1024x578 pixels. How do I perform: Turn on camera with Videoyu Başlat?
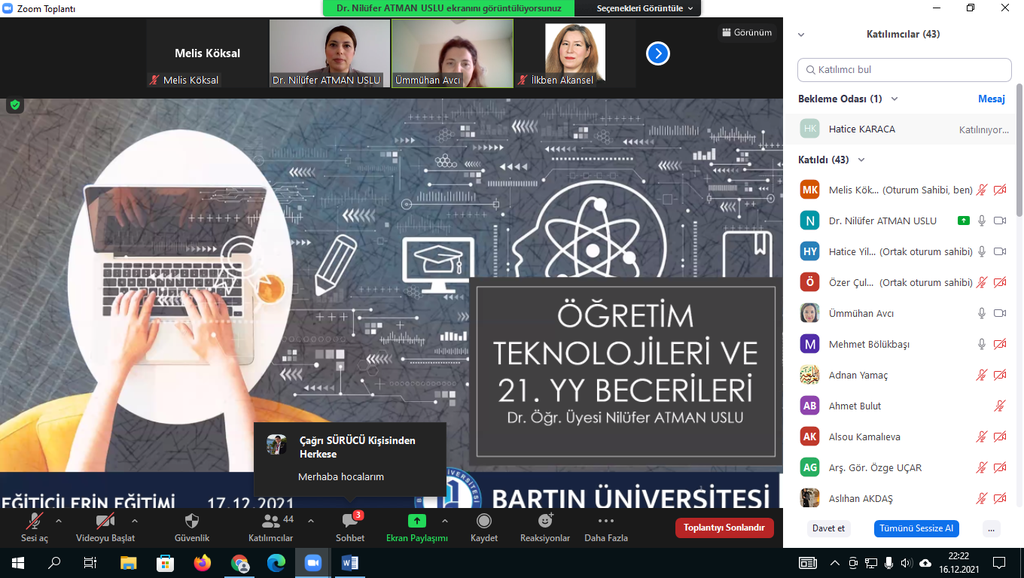click(x=104, y=521)
